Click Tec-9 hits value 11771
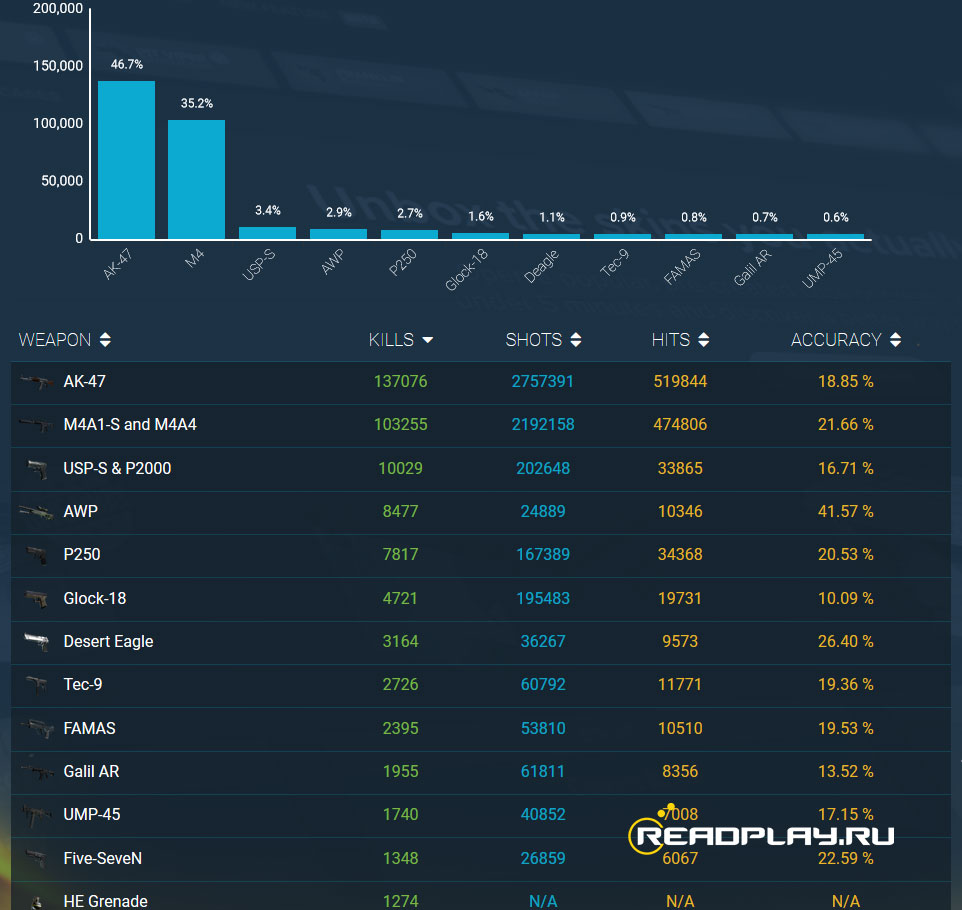Image resolution: width=962 pixels, height=910 pixels. click(x=680, y=685)
